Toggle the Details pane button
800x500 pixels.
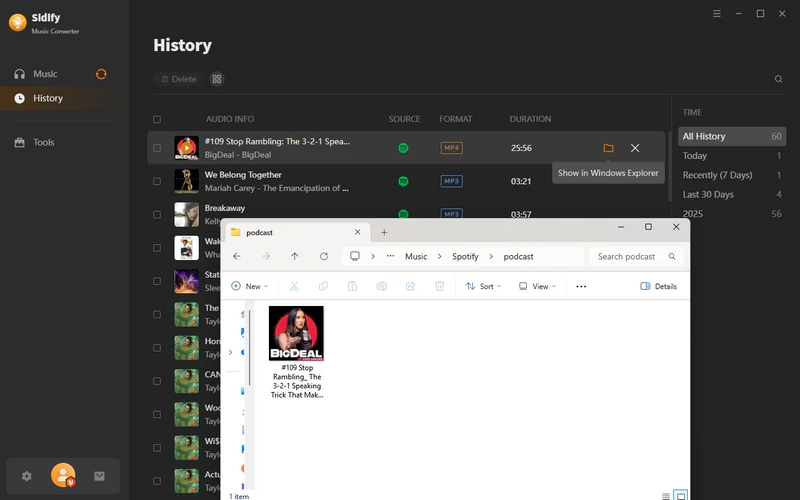(x=658, y=286)
